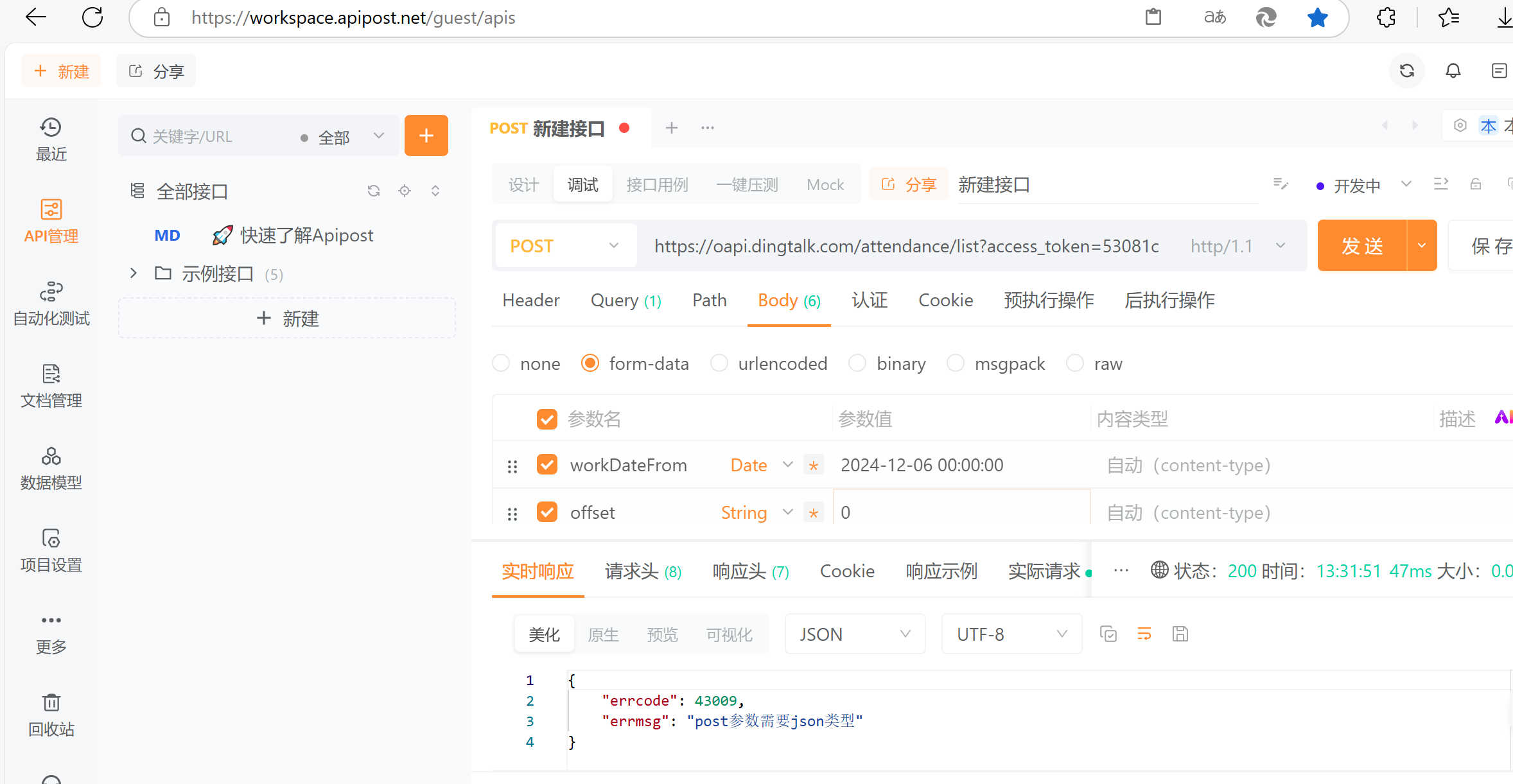Expand or collapse all folders icon
This screenshot has height=784, width=1513.
[435, 191]
